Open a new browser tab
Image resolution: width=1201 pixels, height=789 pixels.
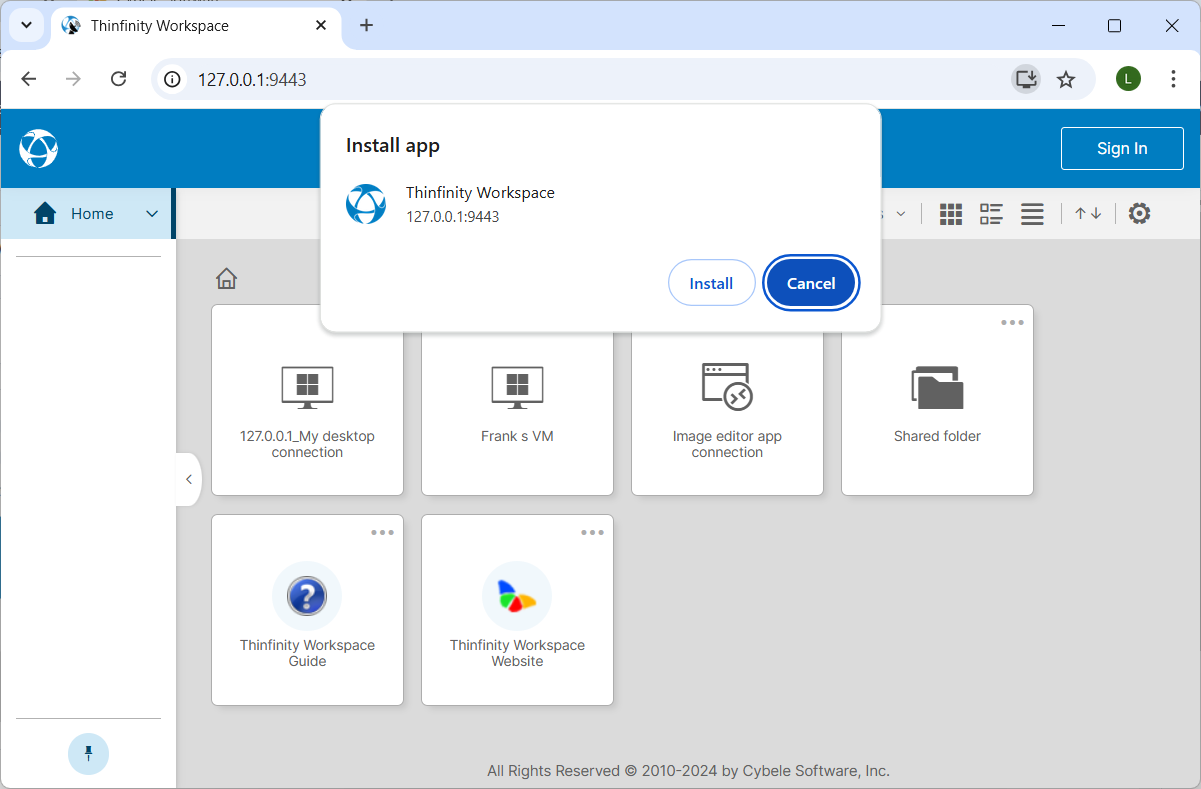(366, 26)
